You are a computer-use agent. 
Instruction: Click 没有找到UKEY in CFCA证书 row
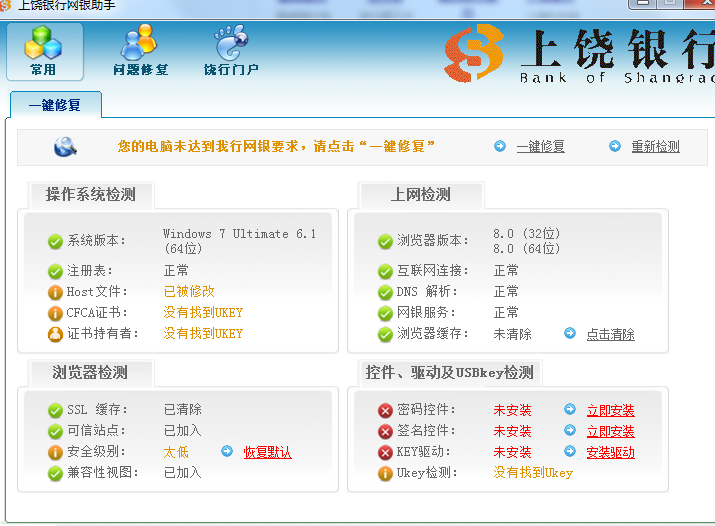(203, 312)
